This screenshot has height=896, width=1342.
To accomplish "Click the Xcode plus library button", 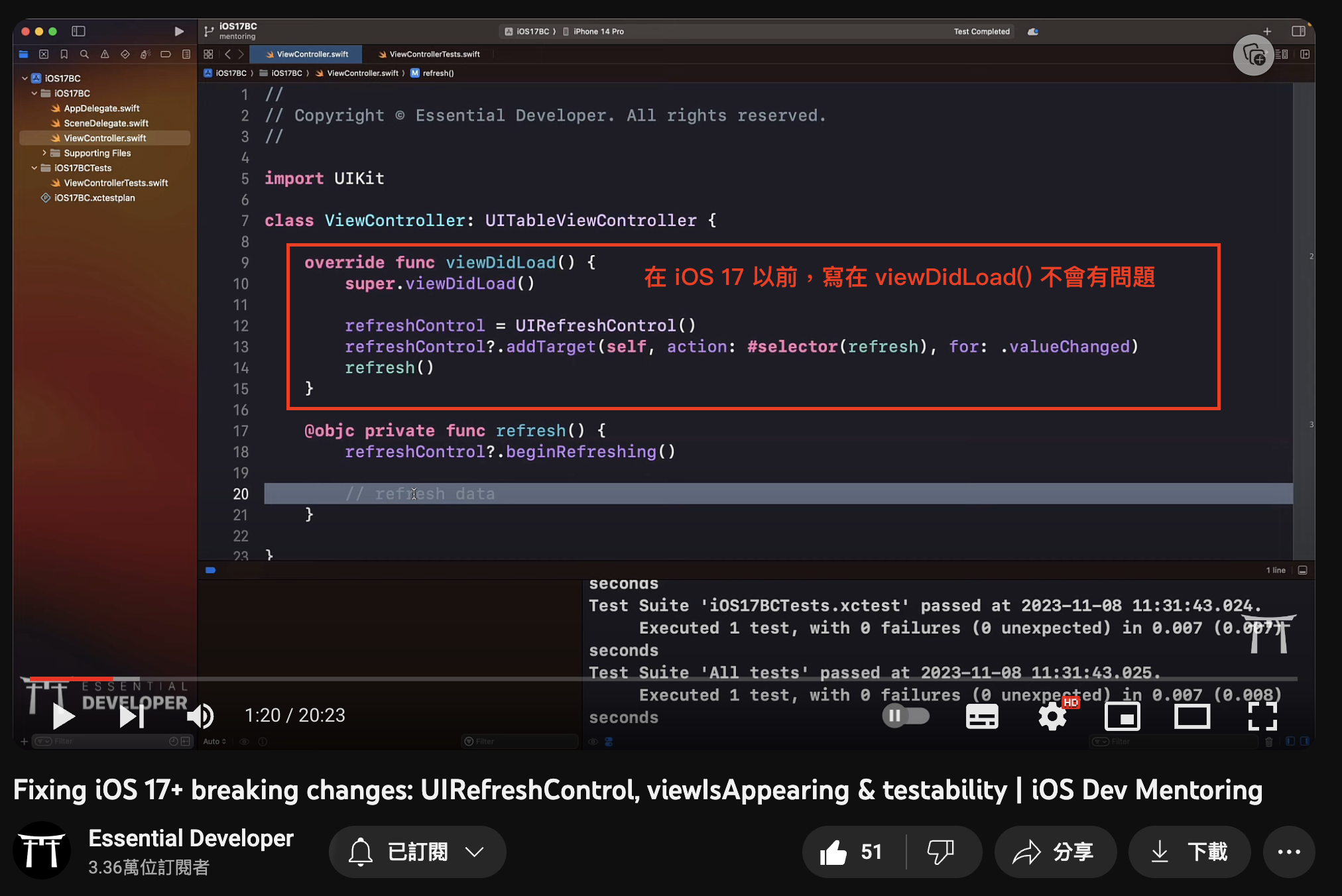I will (1267, 31).
